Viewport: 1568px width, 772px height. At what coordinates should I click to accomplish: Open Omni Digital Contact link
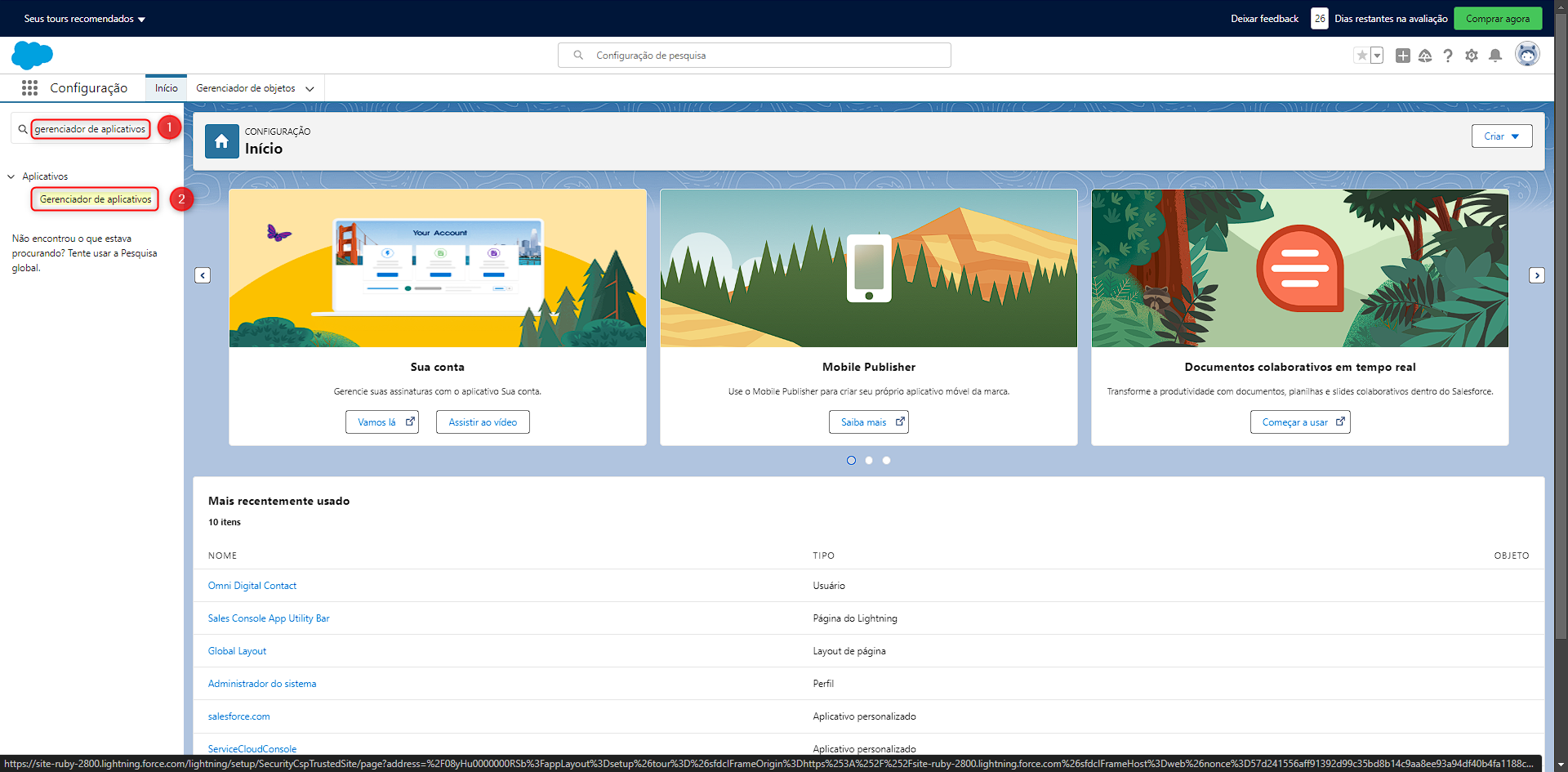(252, 586)
